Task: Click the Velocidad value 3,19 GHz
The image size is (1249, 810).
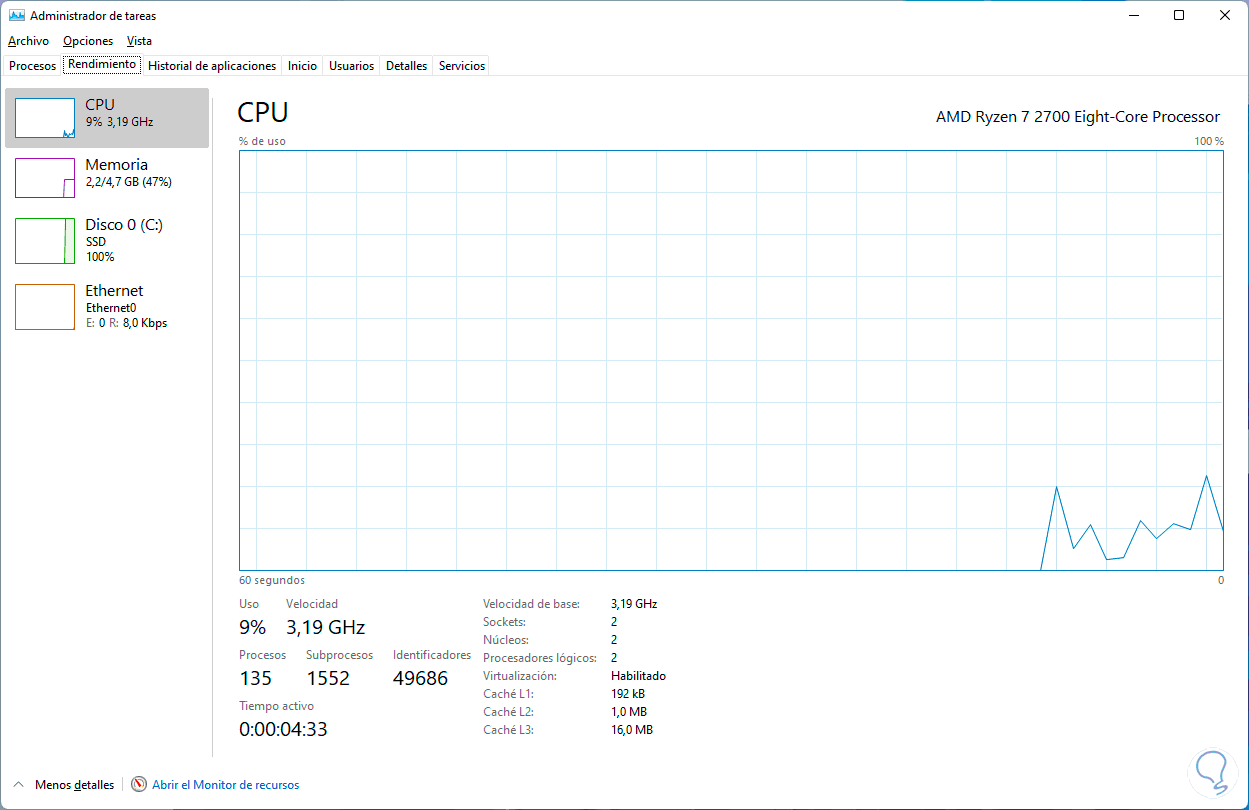Action: click(x=325, y=627)
